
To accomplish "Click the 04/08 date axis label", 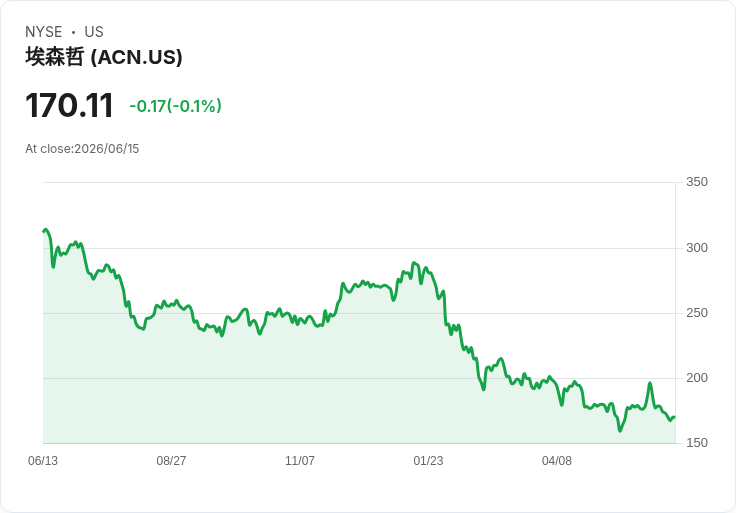I will click(557, 461).
